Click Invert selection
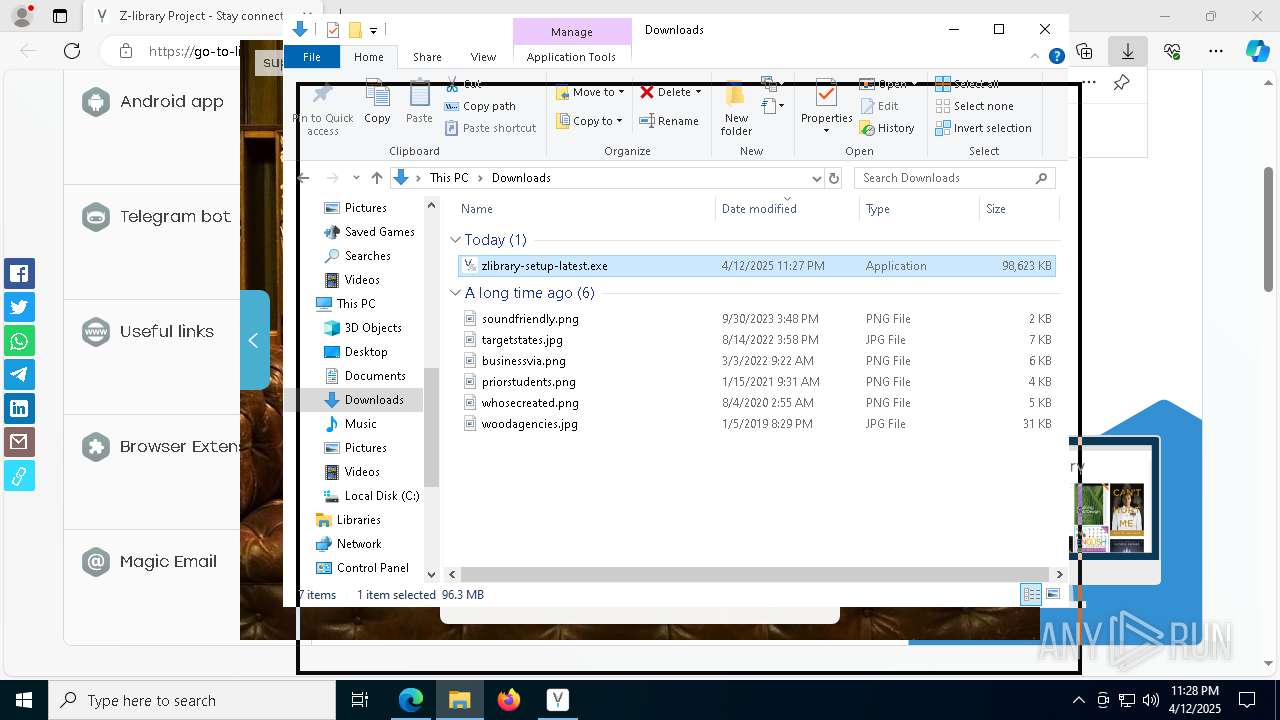 pos(983,128)
